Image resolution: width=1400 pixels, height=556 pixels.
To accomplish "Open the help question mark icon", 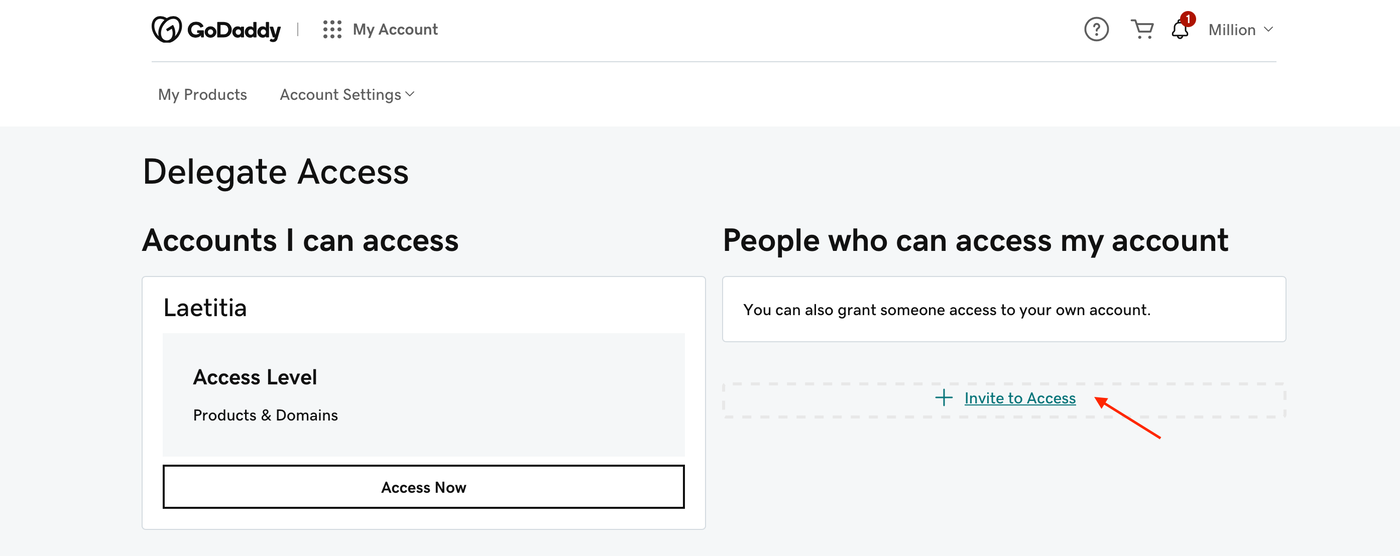I will click(x=1096, y=30).
